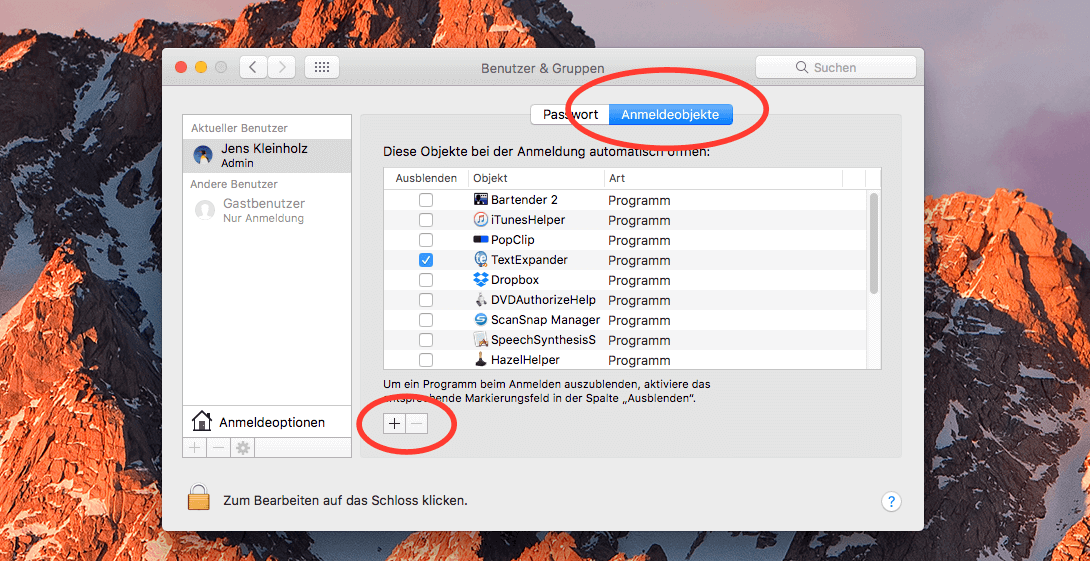The height and width of the screenshot is (561, 1090).
Task: Click the gear actions icon below user list
Action: point(242,448)
